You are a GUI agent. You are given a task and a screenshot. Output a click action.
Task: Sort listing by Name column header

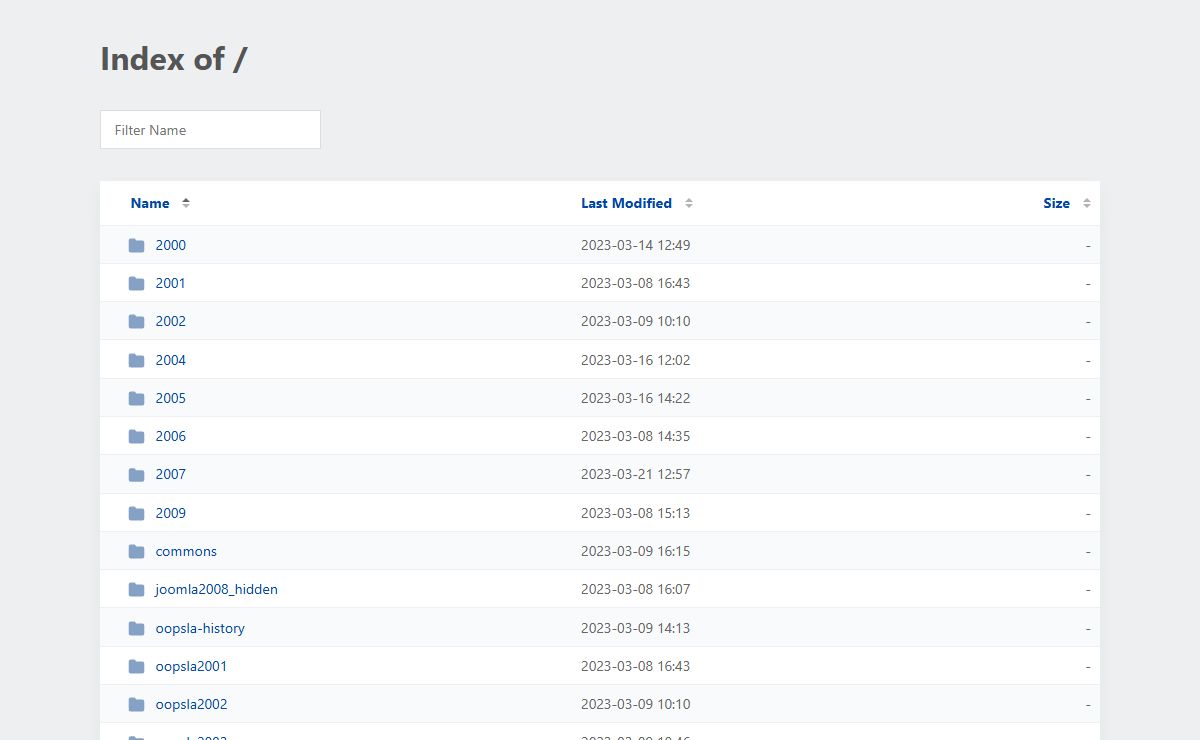[x=150, y=203]
